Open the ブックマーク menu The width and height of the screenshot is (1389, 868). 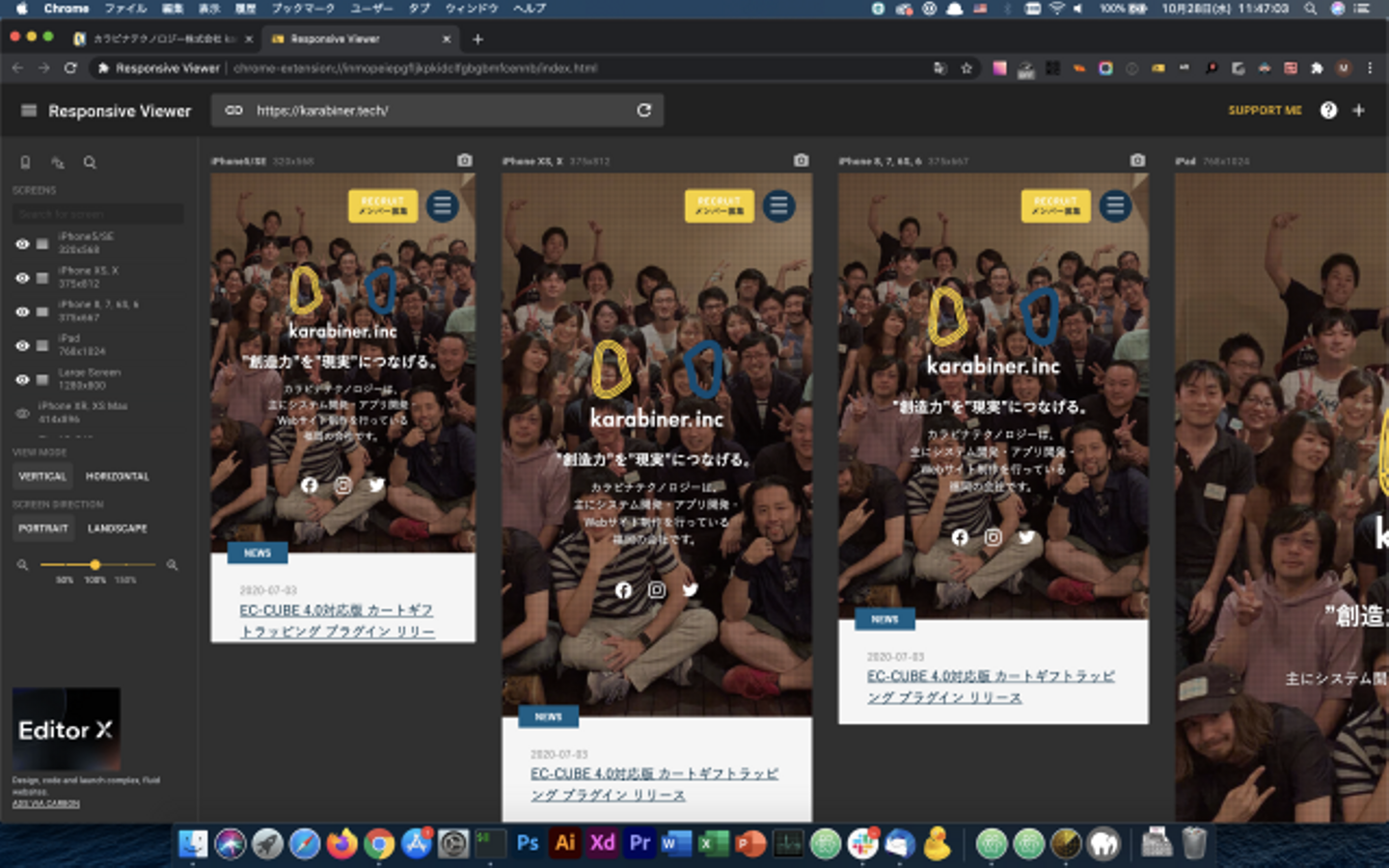point(303,9)
